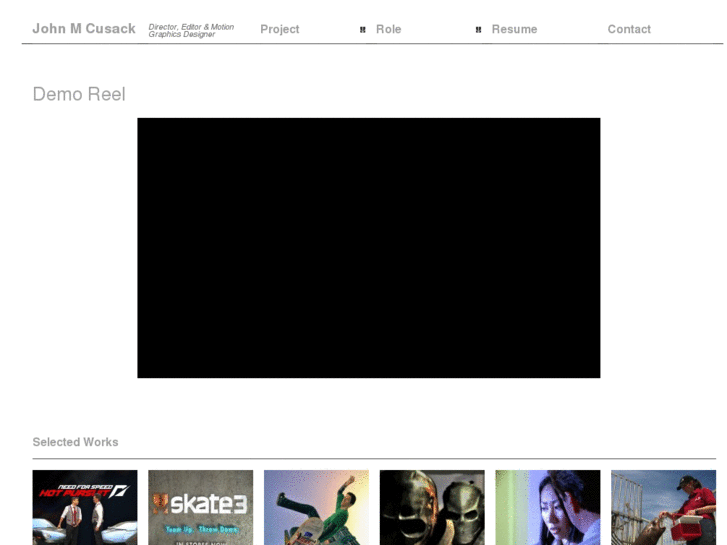This screenshot has height=545, width=727.
Task: Open the Resume menu item
Action: click(x=514, y=29)
